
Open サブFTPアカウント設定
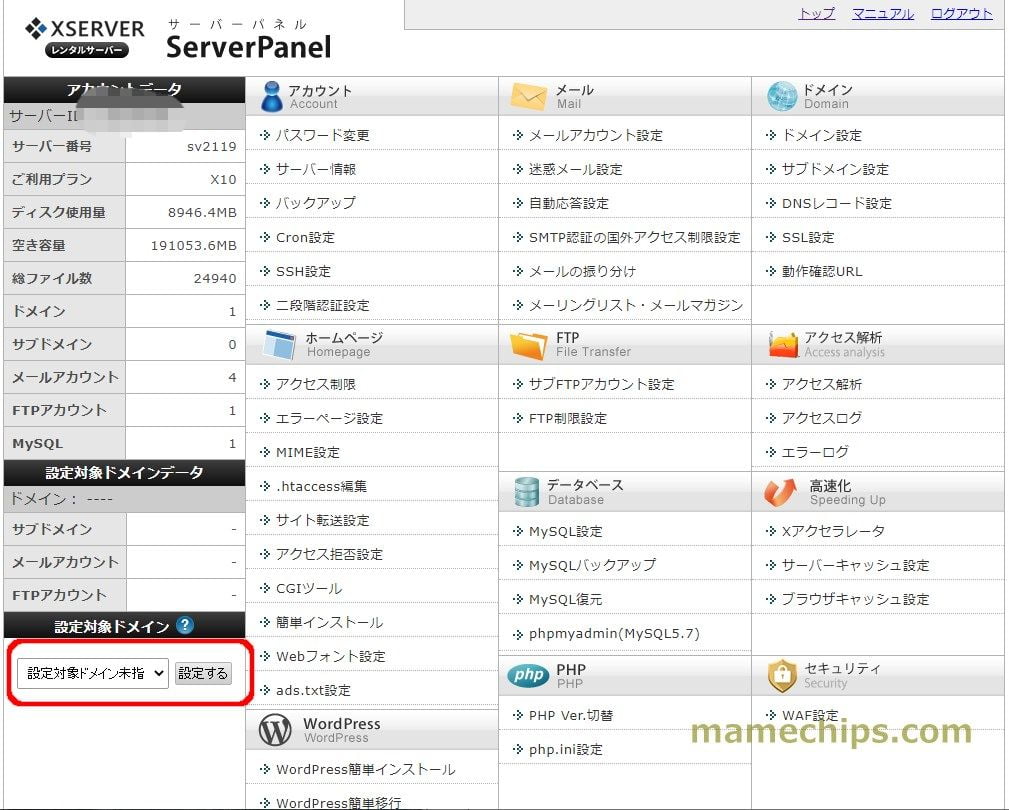coord(602,385)
